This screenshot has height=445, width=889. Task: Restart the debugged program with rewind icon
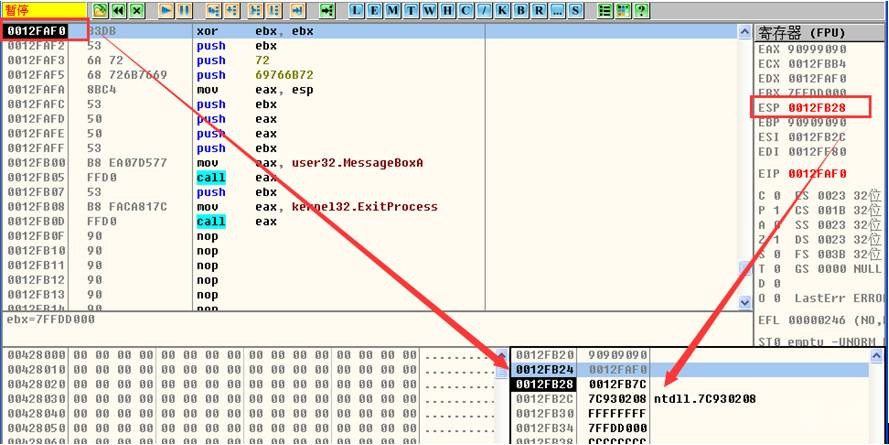118,10
